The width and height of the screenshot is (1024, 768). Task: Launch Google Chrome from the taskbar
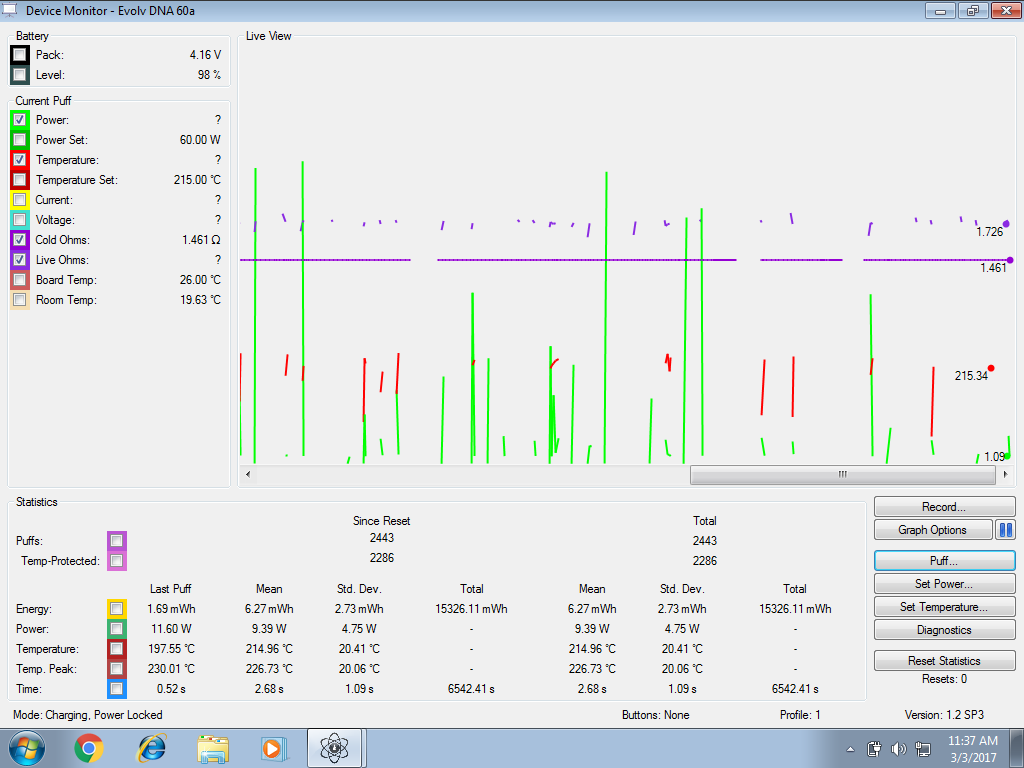[x=89, y=748]
